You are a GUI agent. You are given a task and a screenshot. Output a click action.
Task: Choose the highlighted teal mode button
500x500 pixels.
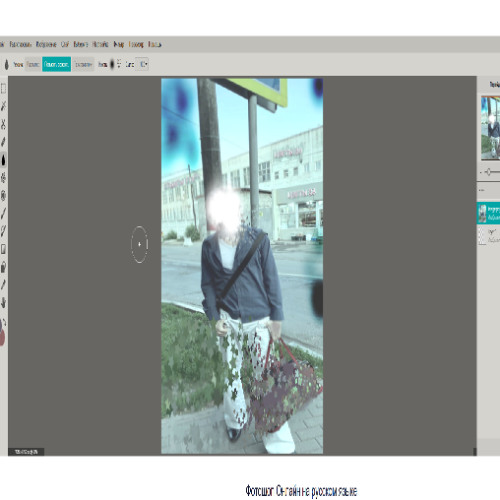click(x=56, y=64)
